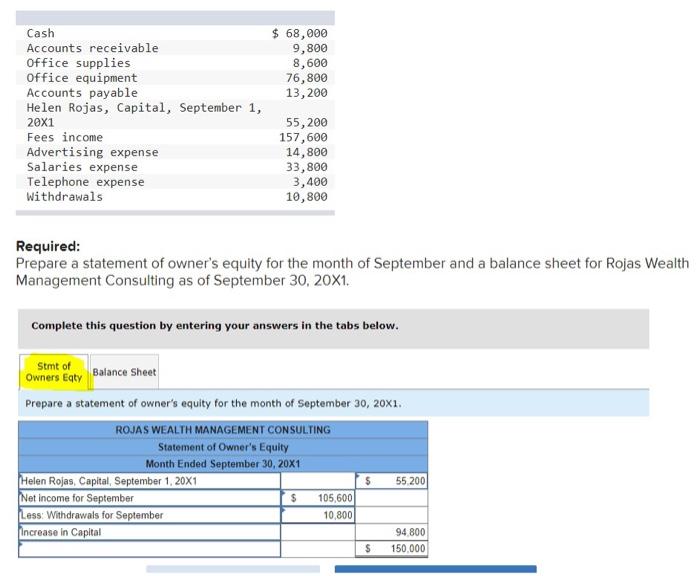Click the Office supplies row
The height and width of the screenshot is (576, 700).
[x=175, y=63]
